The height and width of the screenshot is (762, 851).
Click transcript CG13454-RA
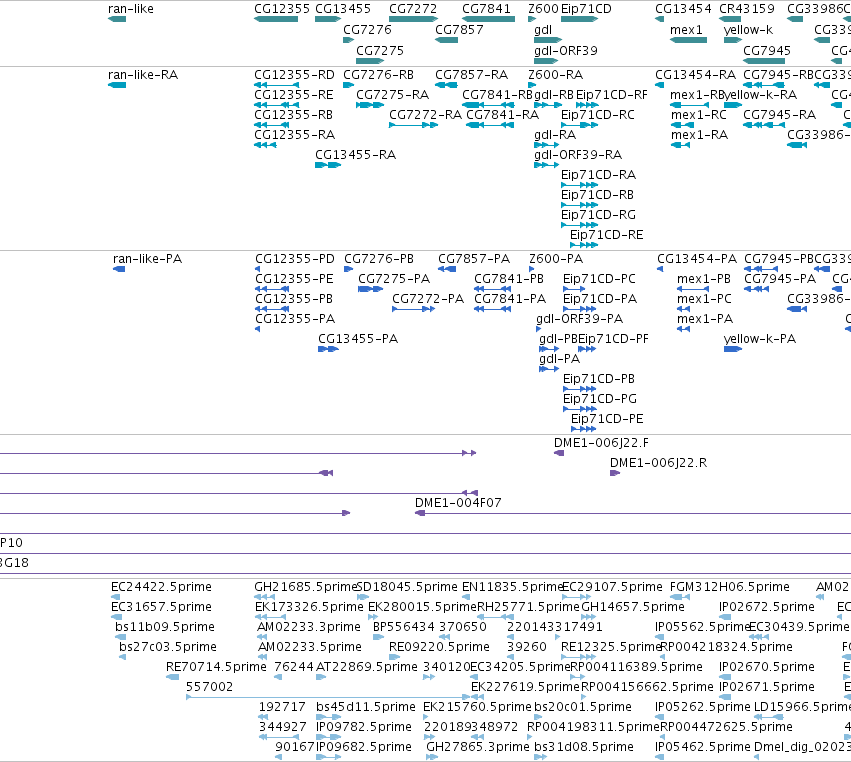coord(695,75)
